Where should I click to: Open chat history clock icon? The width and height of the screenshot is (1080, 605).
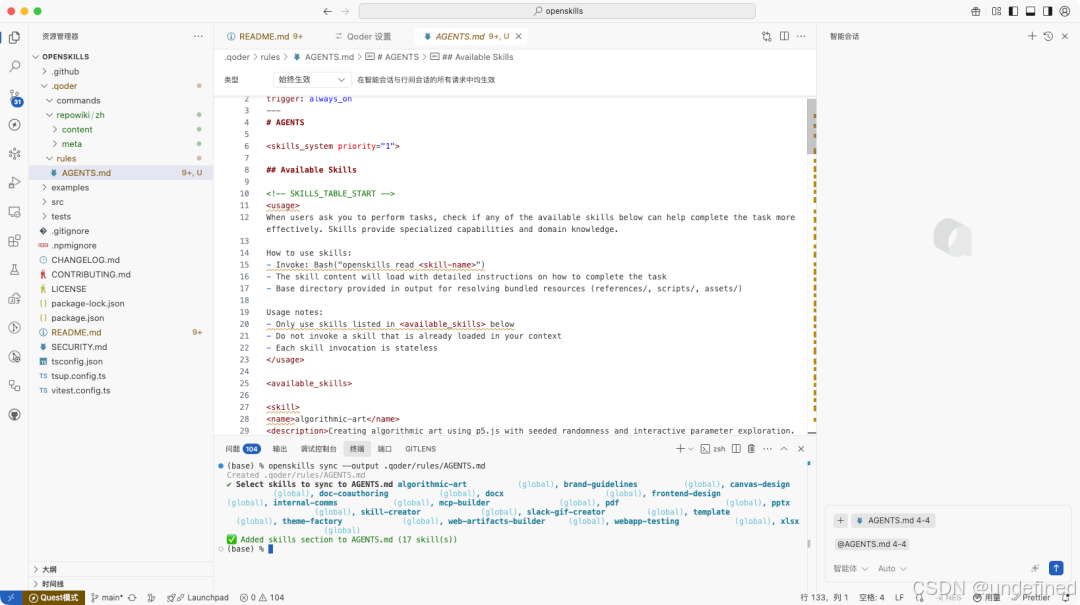(x=1048, y=36)
